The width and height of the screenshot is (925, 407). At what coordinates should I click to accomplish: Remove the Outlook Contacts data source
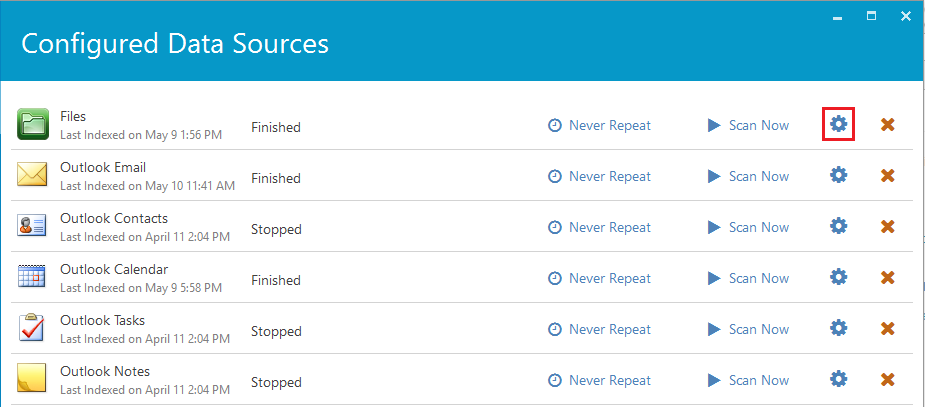(887, 227)
